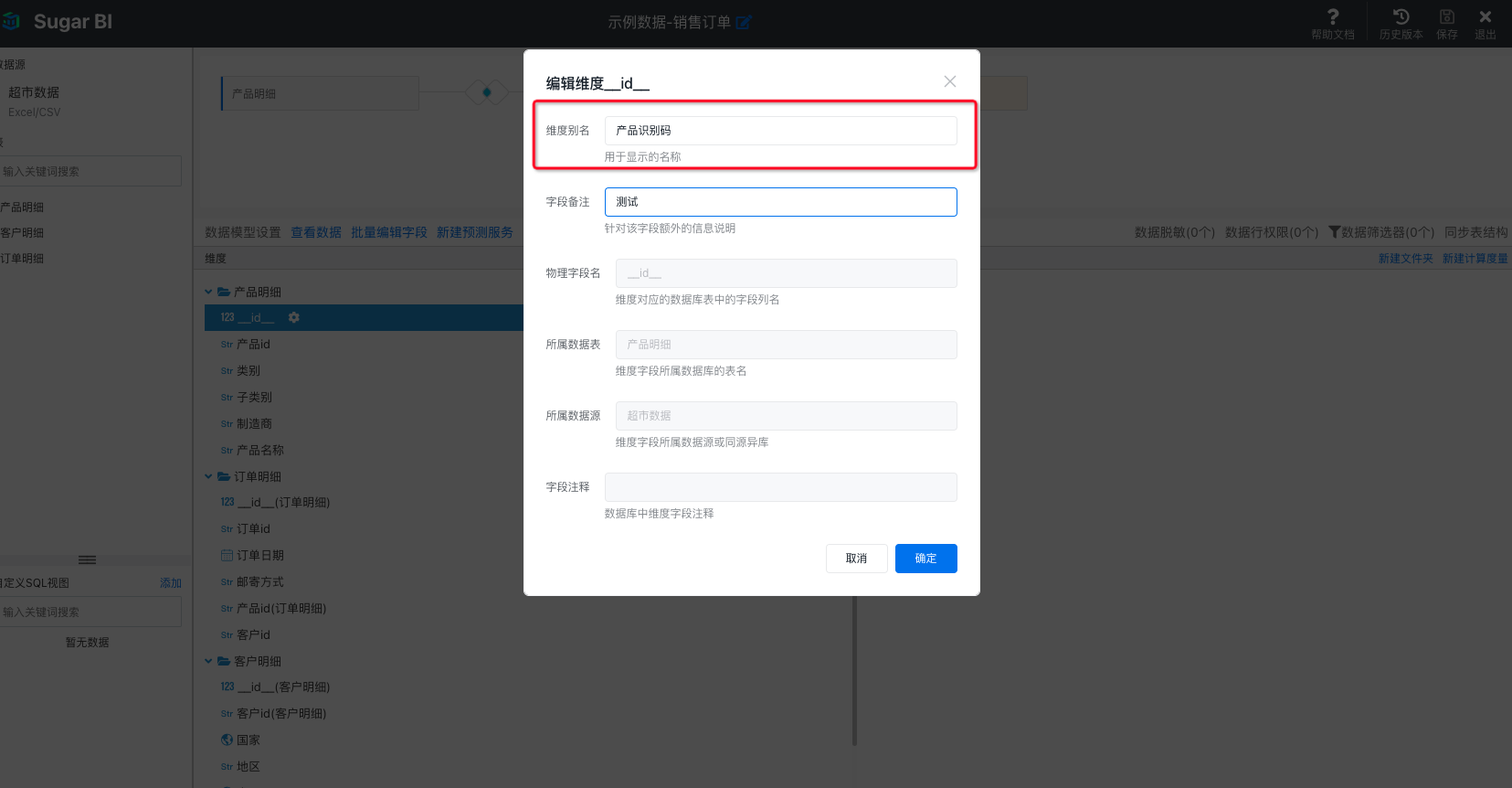Click the 维度别名 input field
1512x788 pixels.
(x=780, y=131)
